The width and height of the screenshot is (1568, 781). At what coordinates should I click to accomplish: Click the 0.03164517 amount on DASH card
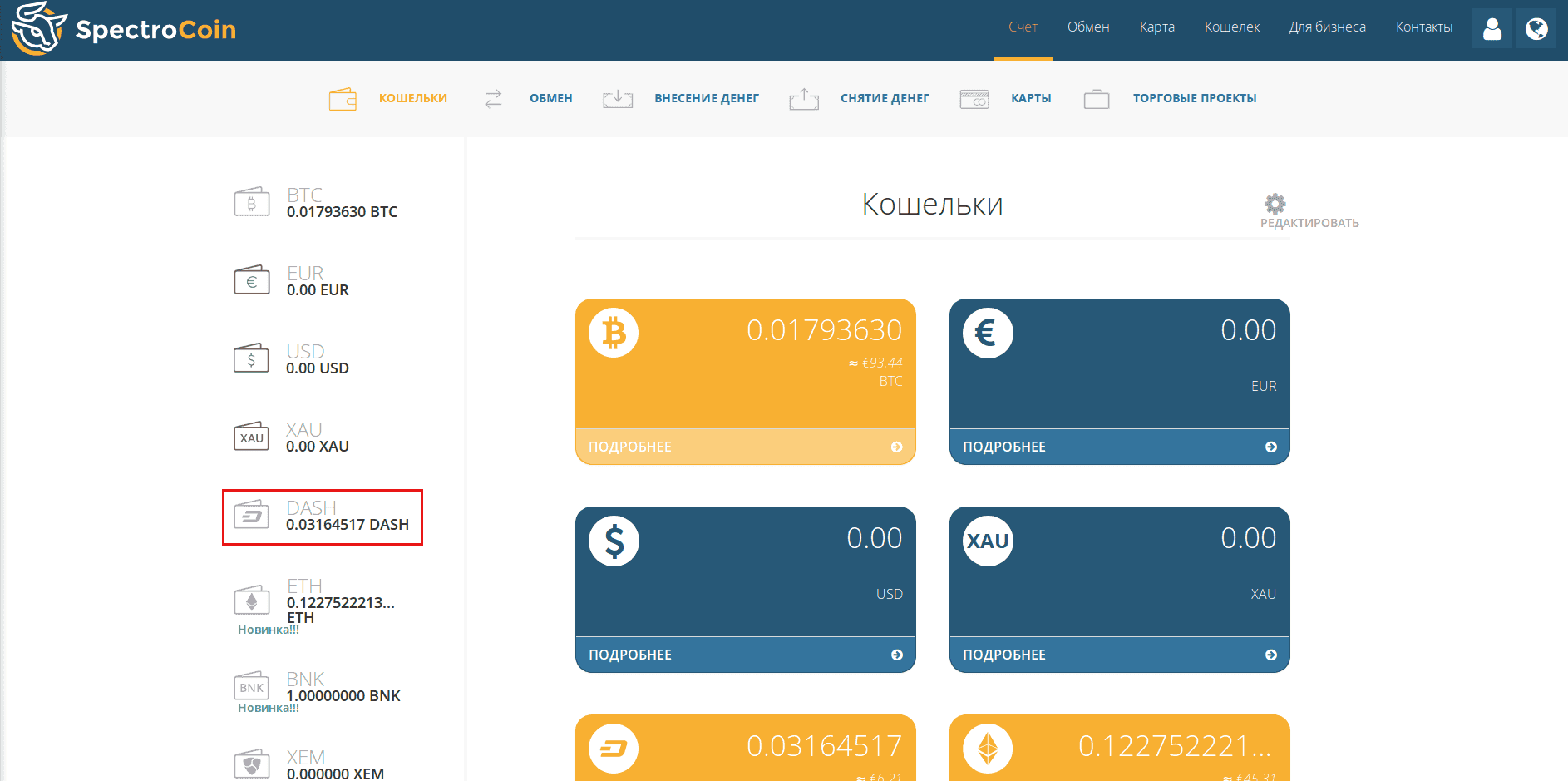click(824, 746)
